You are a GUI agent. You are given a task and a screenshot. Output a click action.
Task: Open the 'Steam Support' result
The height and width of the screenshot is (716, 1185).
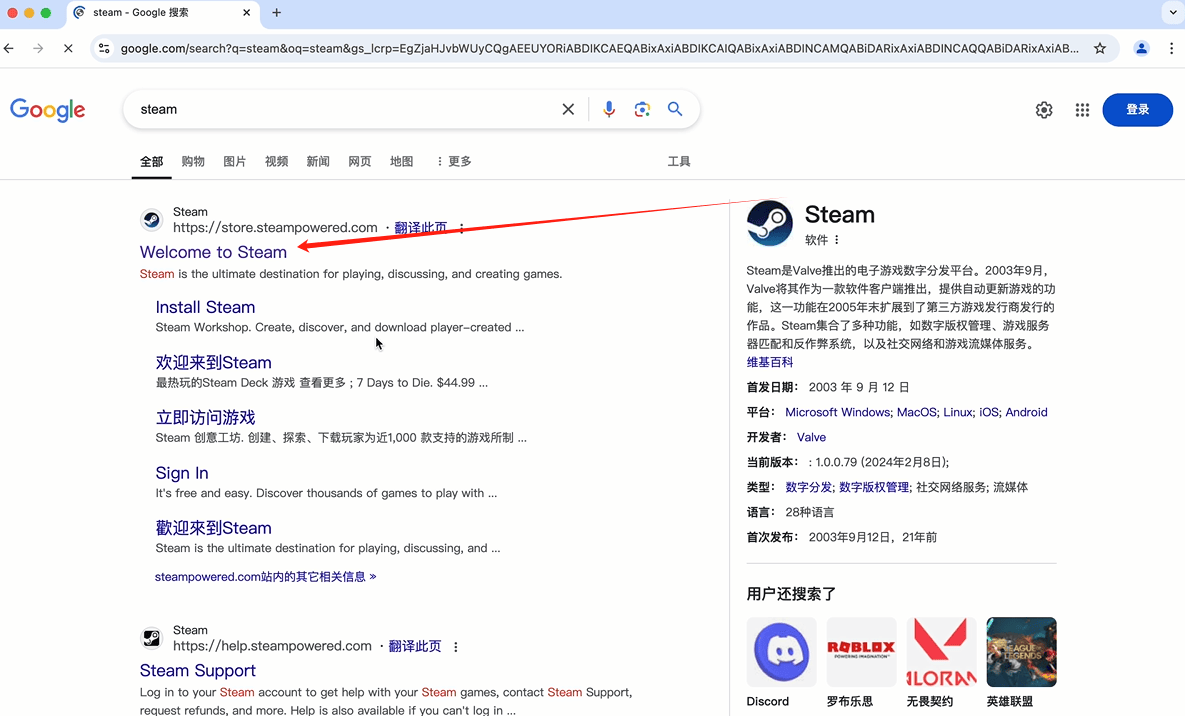click(197, 670)
